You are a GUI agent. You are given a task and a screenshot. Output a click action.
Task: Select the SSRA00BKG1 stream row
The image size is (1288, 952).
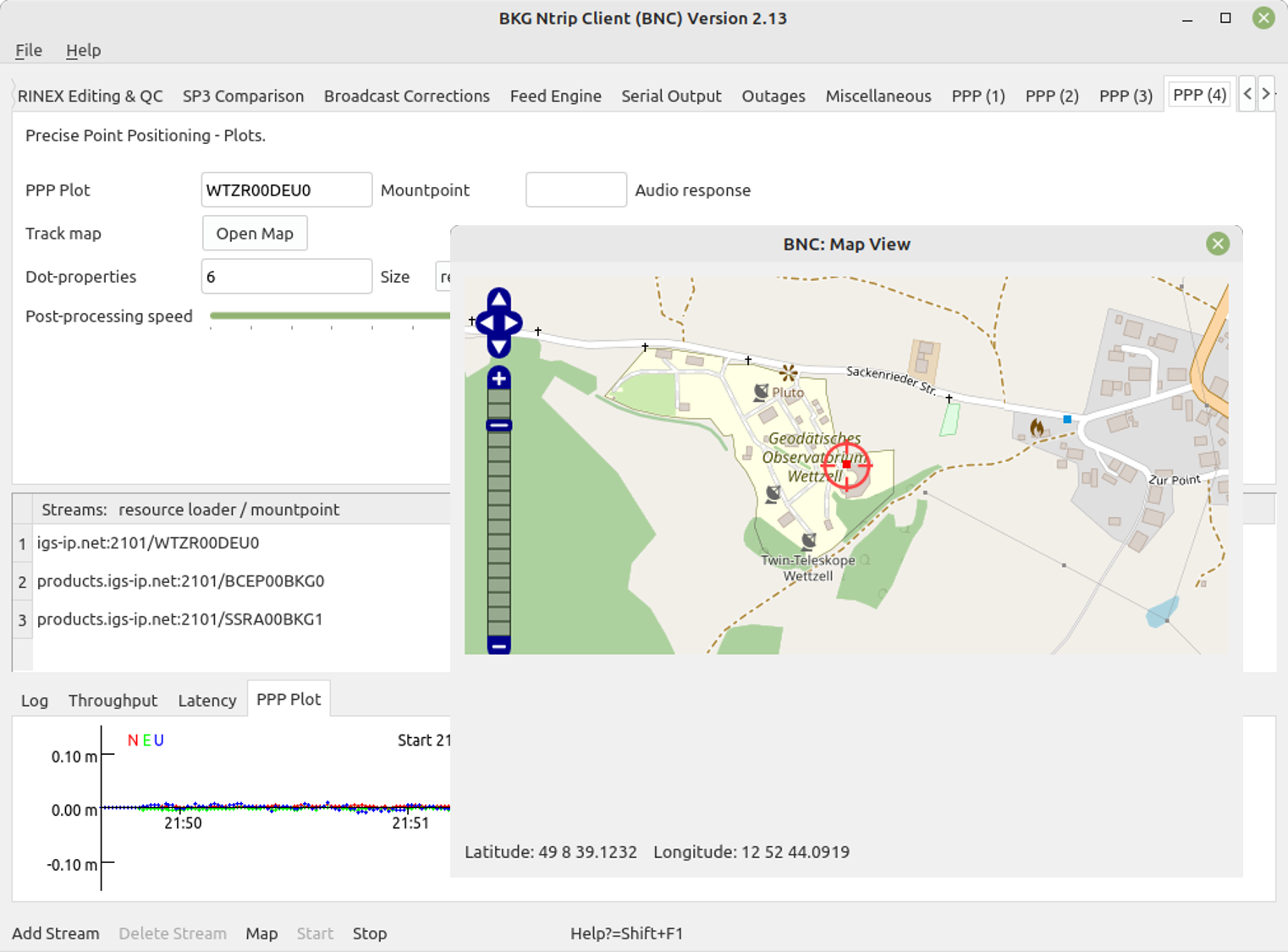click(179, 619)
